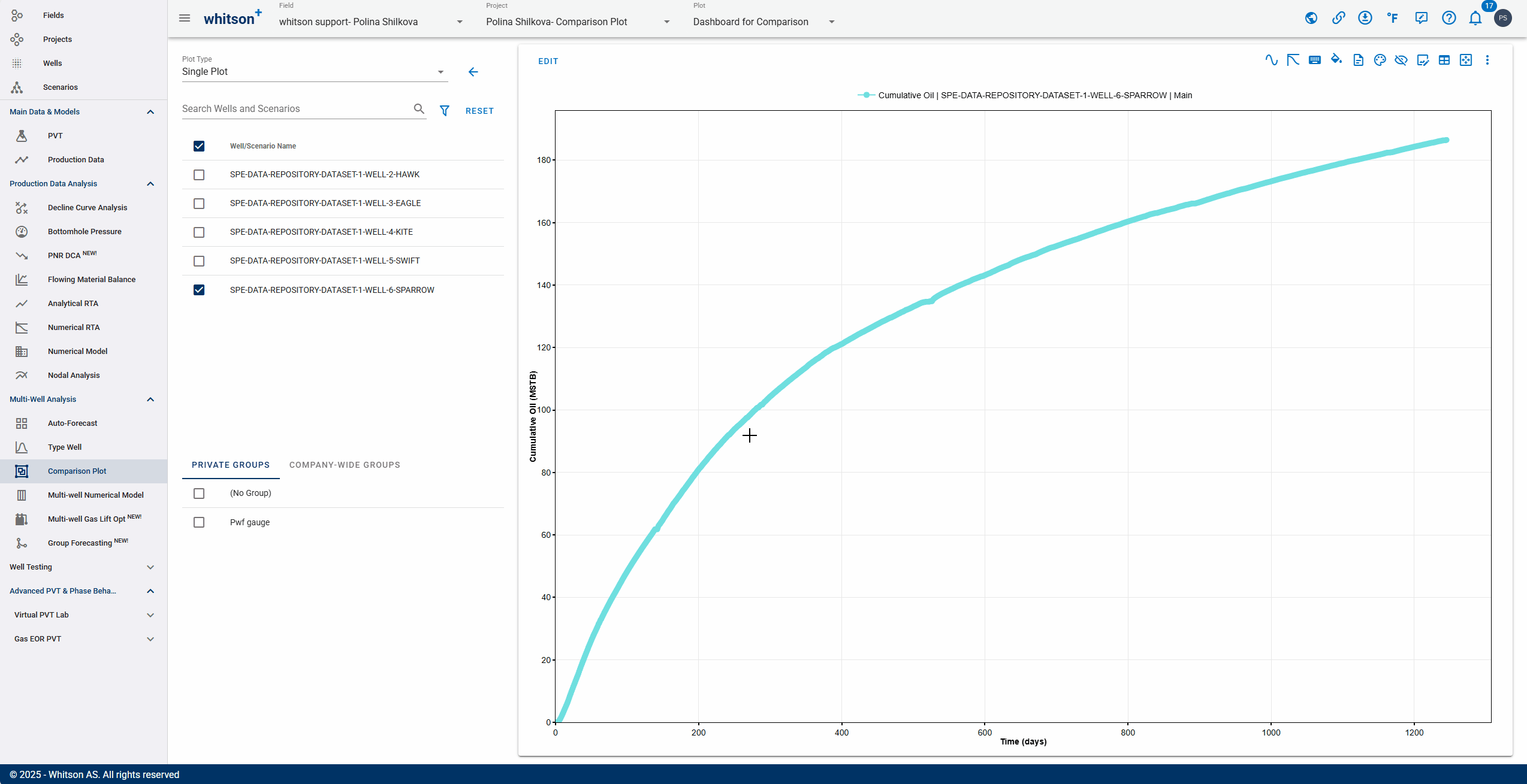Click the Time (days) axis title

pos(1024,741)
